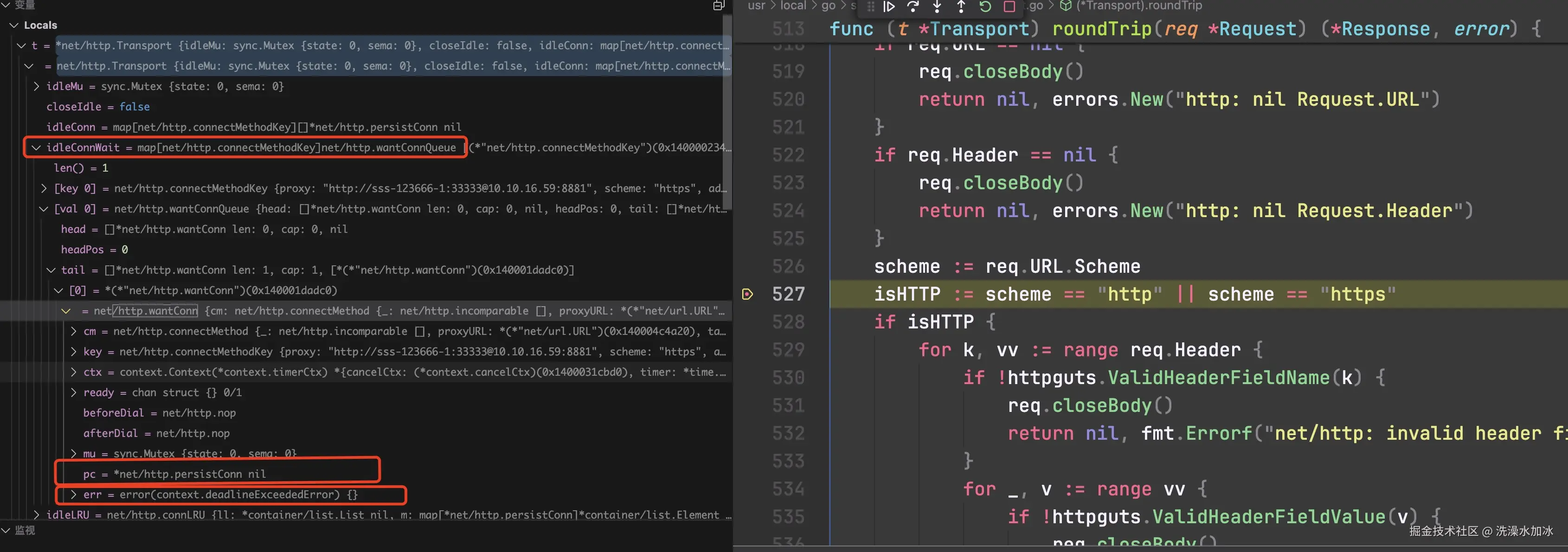Select the pc persistConn nil variable row
The image size is (1568, 552).
point(174,474)
